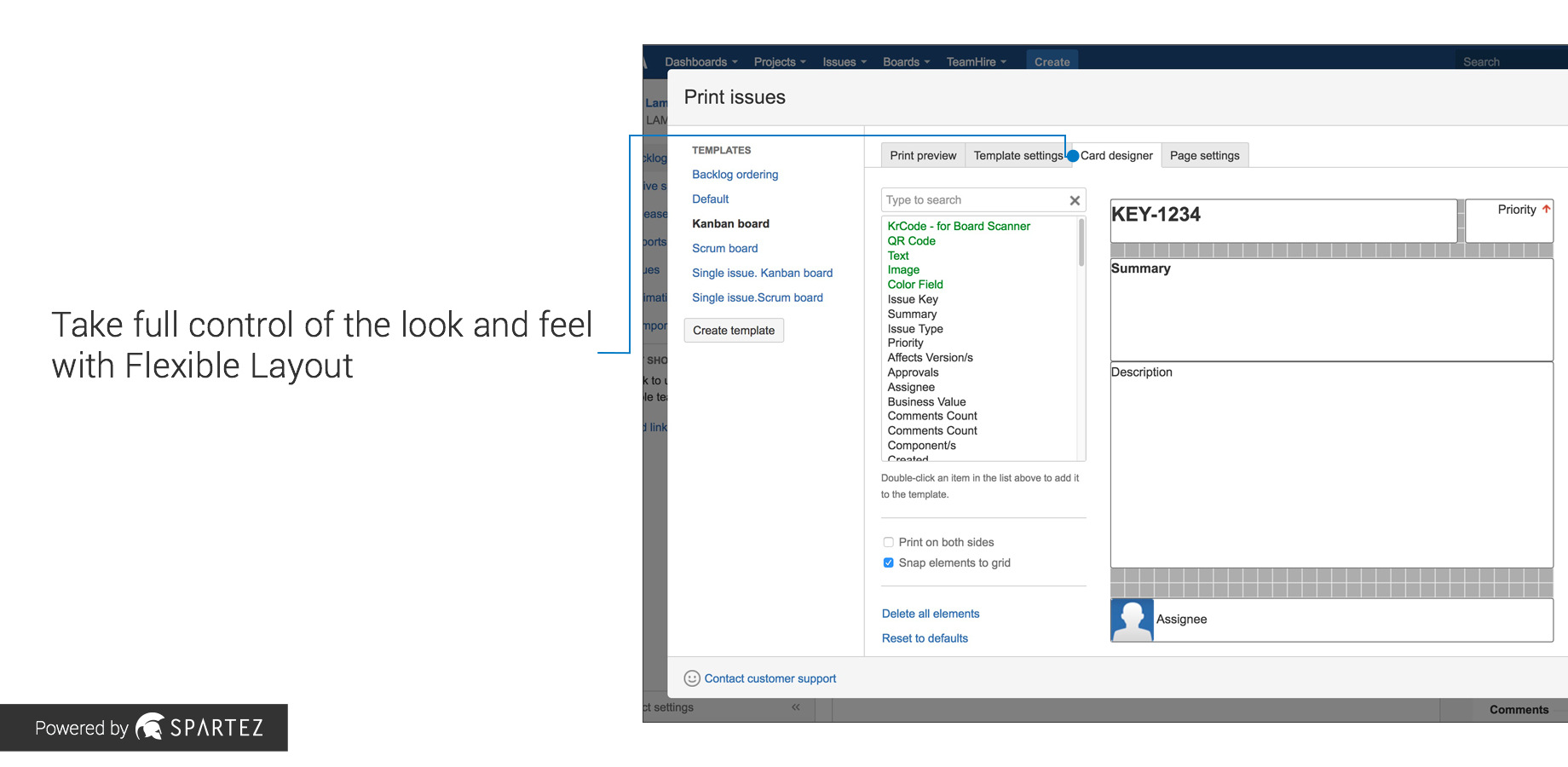Click the Summary card element
Screen dimensions: 1568x767
pos(1331,309)
